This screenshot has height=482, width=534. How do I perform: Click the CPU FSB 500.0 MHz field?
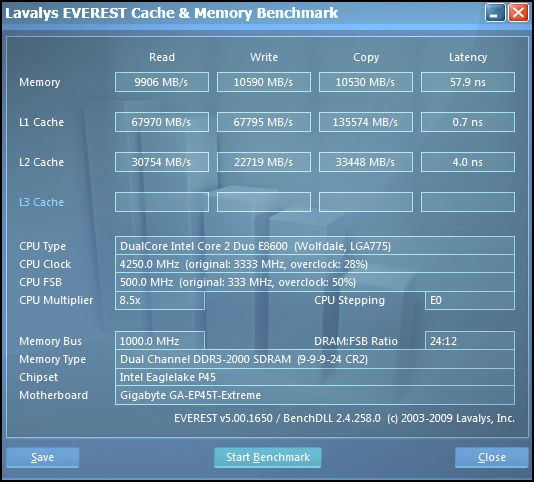[315, 282]
